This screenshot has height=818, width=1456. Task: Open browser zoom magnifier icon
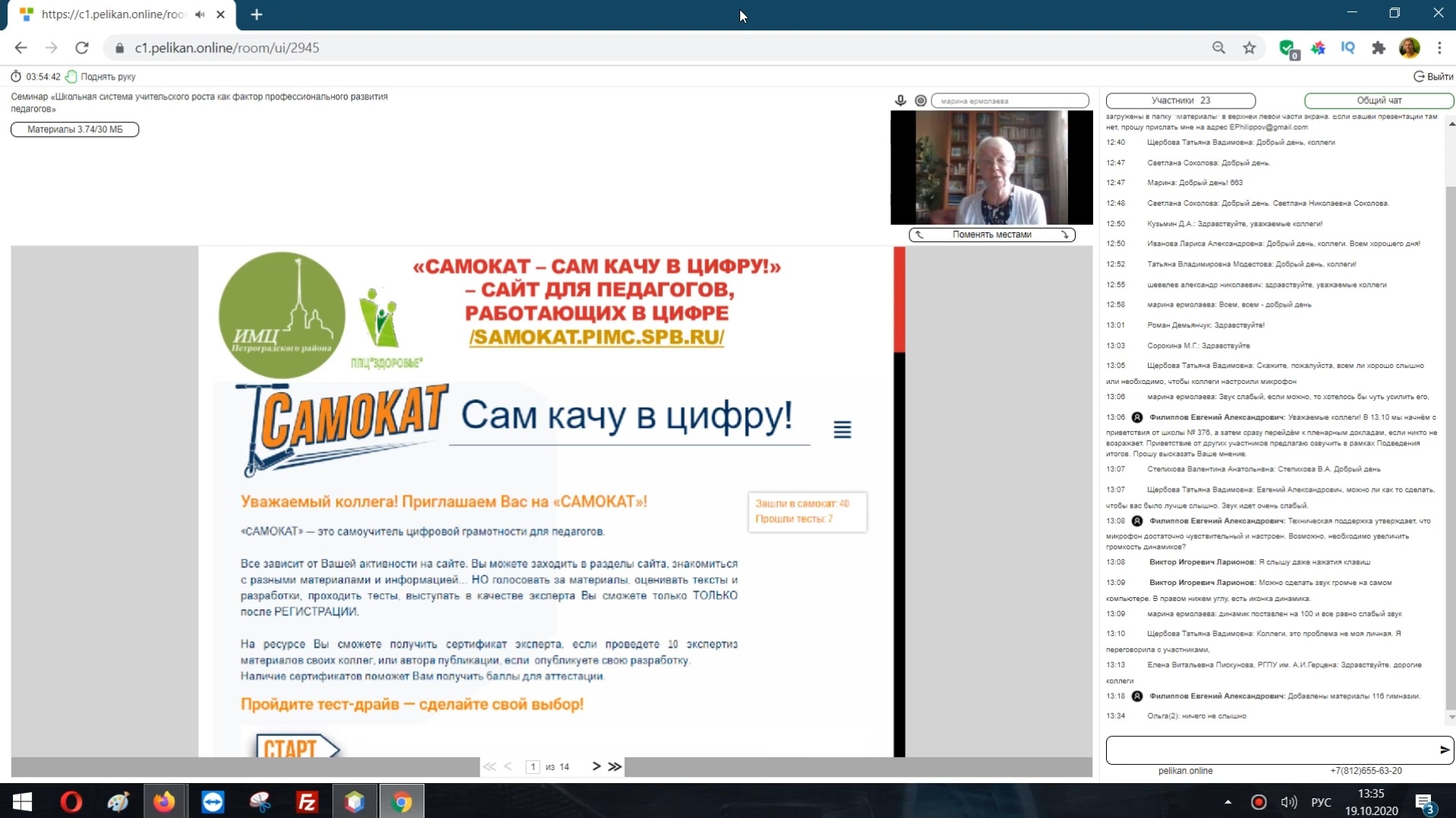point(1218,48)
